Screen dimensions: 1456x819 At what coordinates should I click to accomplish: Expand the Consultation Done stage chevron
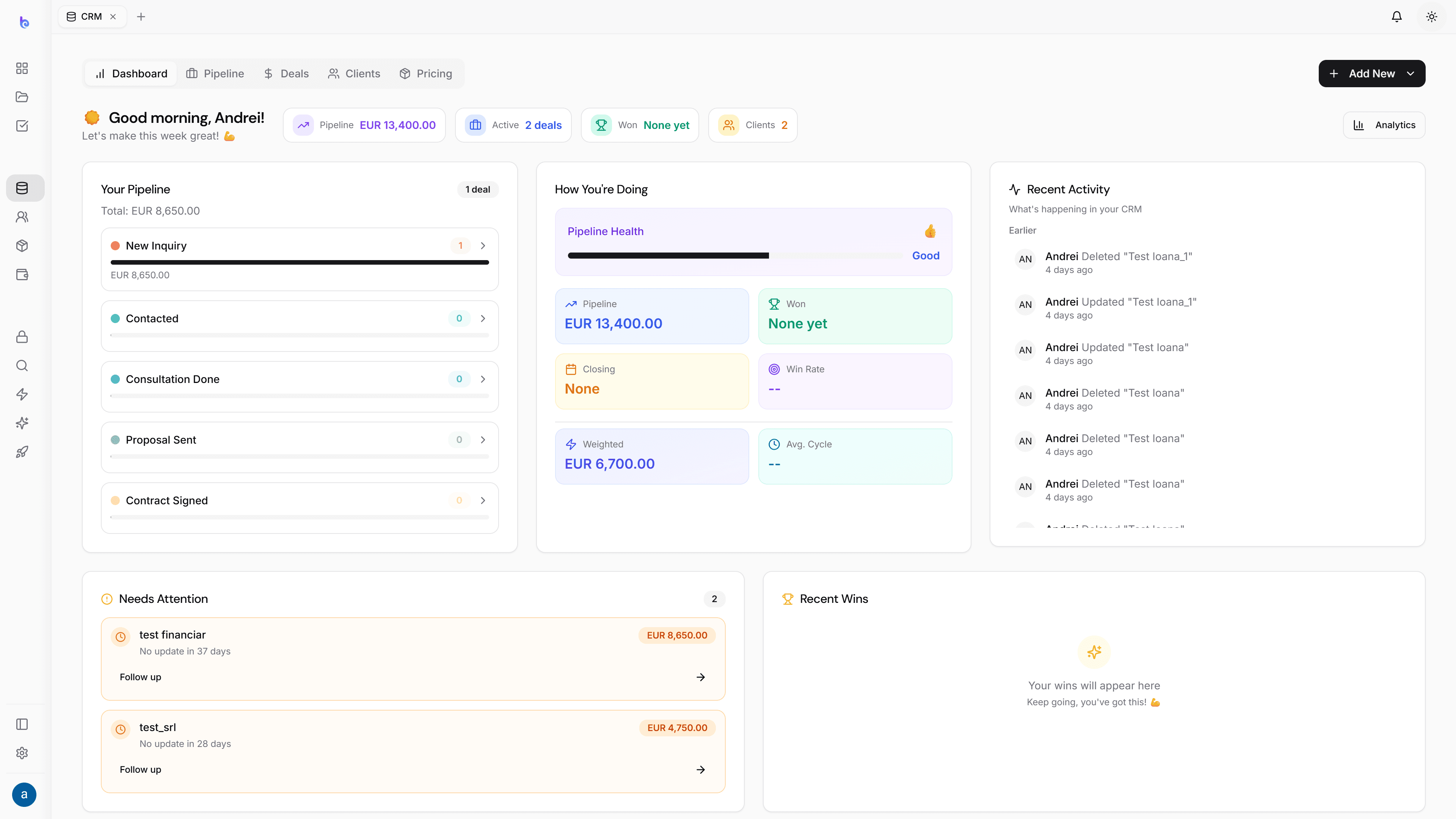(x=483, y=379)
